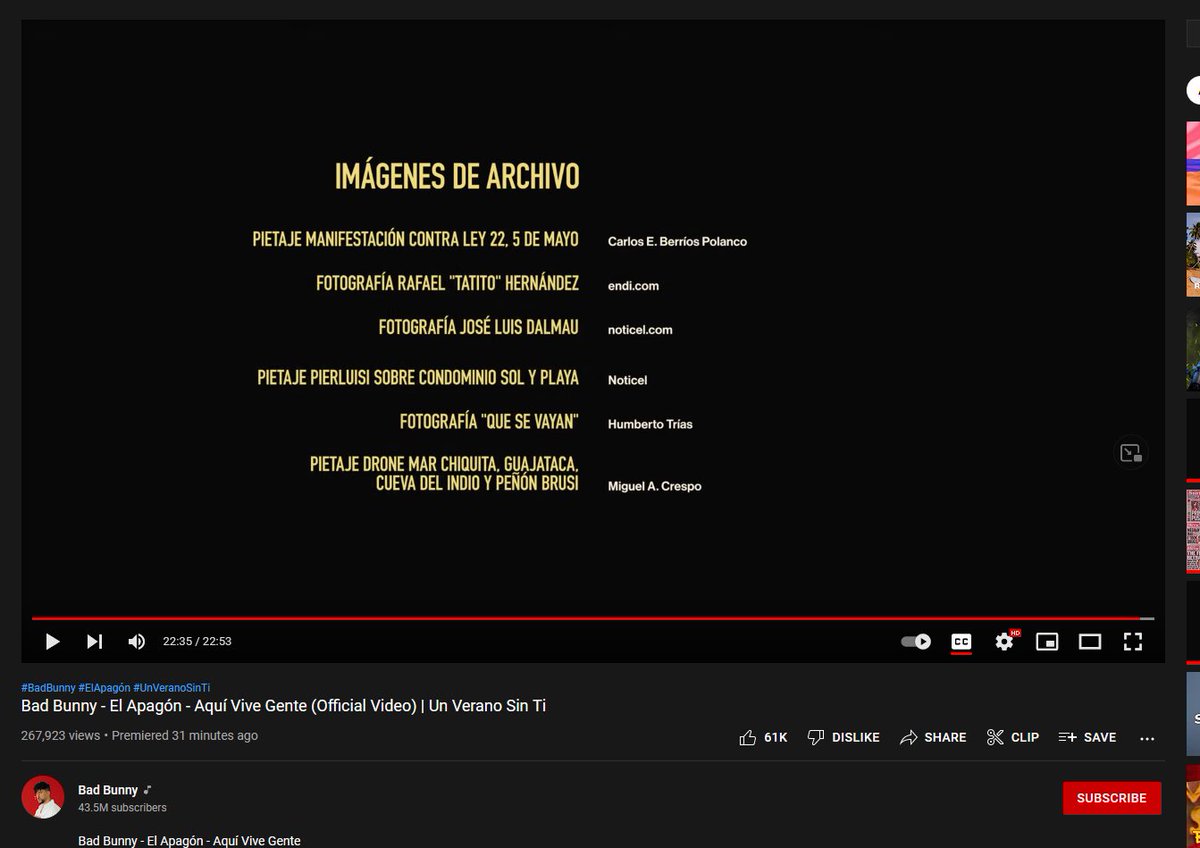Click 'endi.com' credit text
The image size is (1200, 848).
click(633, 286)
